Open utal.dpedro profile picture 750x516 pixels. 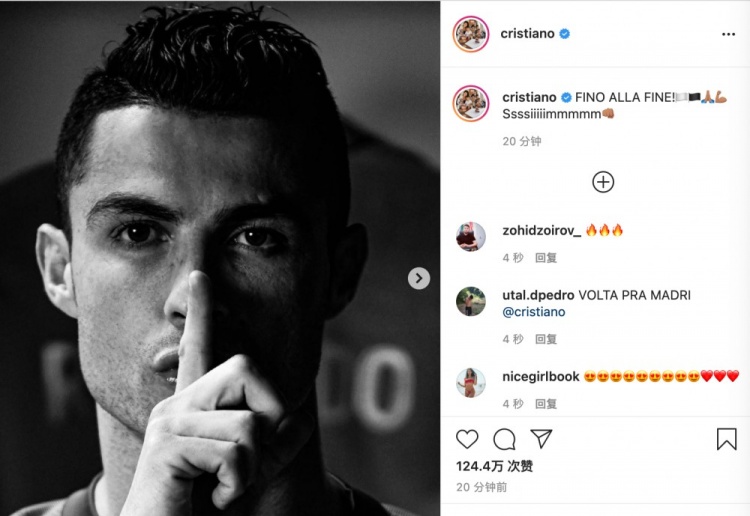(x=471, y=301)
